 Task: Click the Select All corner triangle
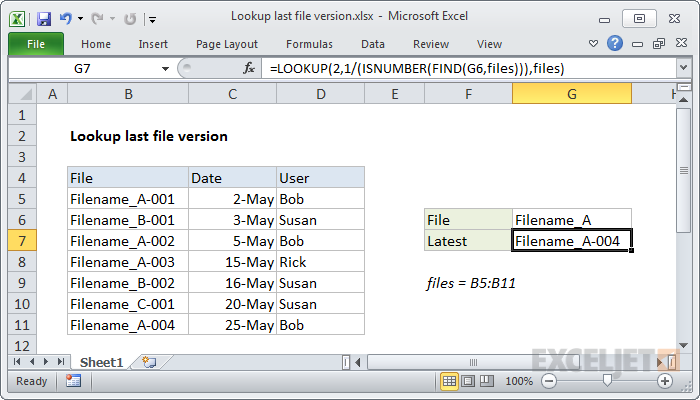[23, 94]
